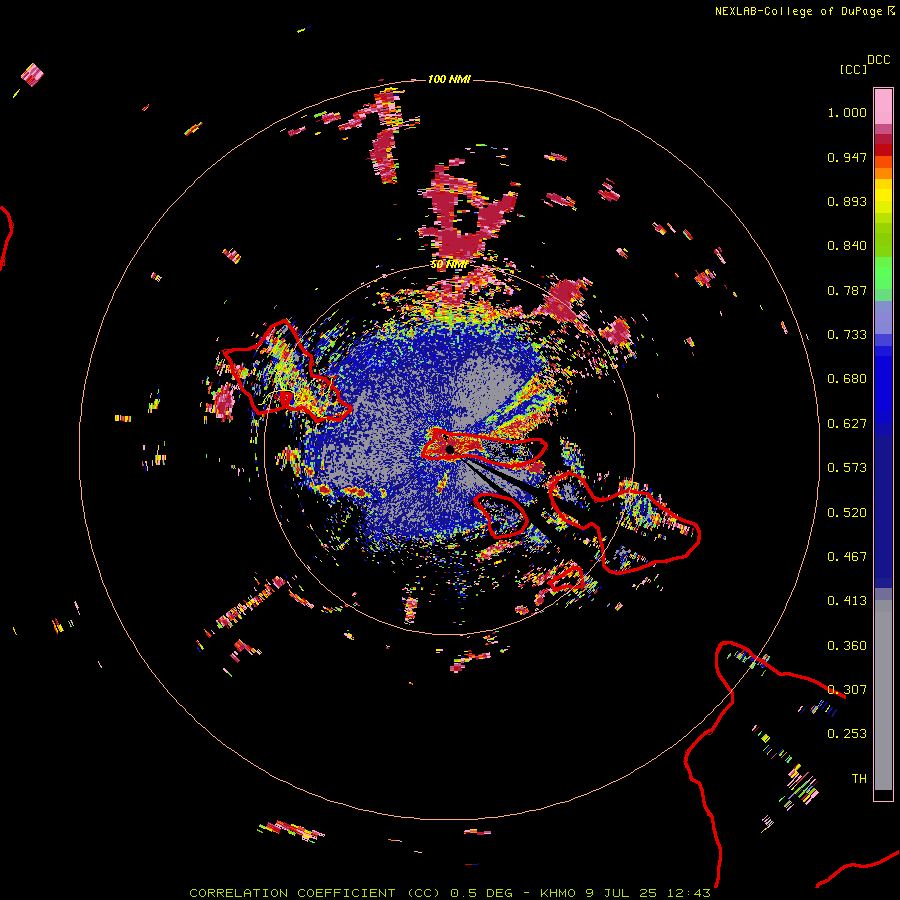Click the NEXLAB-College of DuPage title text
The width and height of the screenshot is (900, 900).
tap(798, 11)
